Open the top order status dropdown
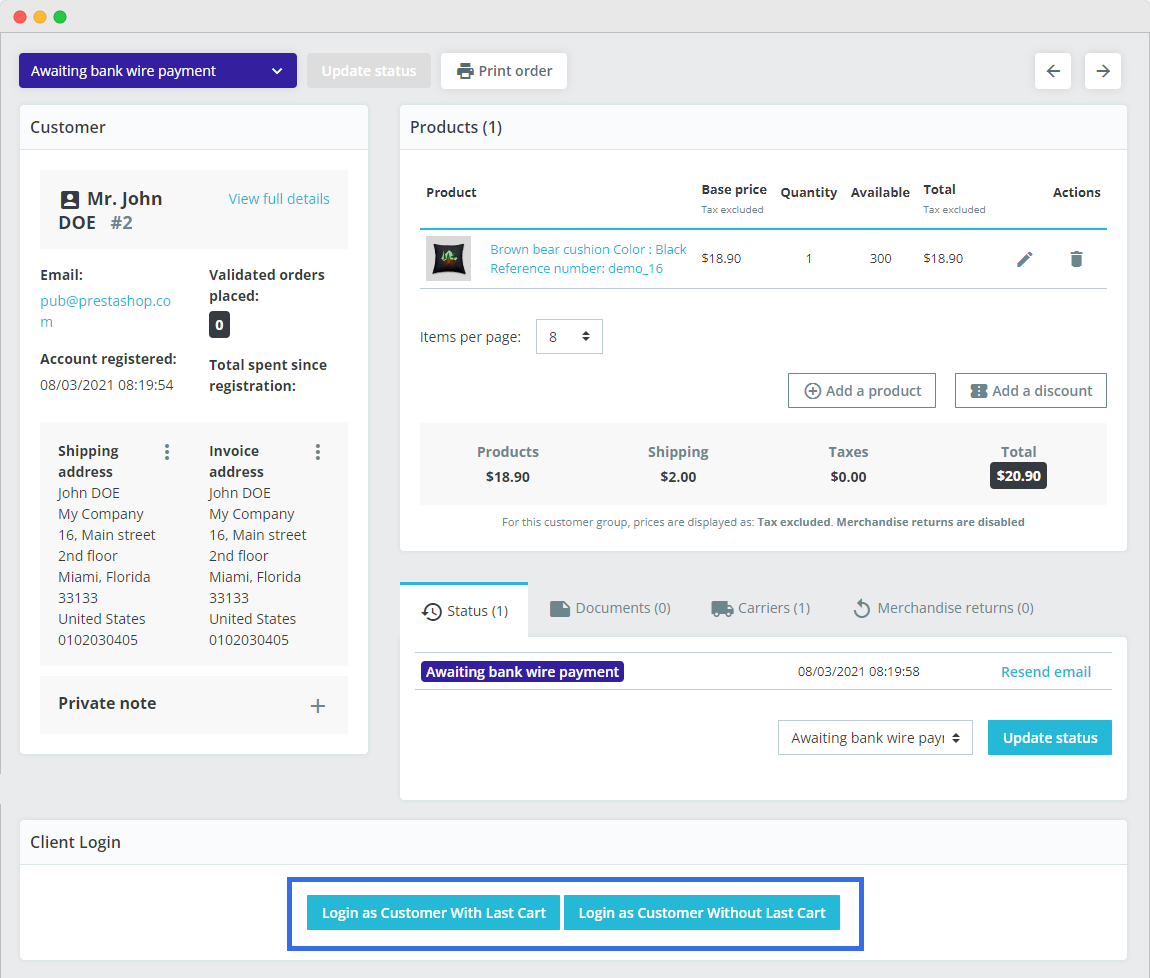Image resolution: width=1150 pixels, height=978 pixels. [x=158, y=71]
